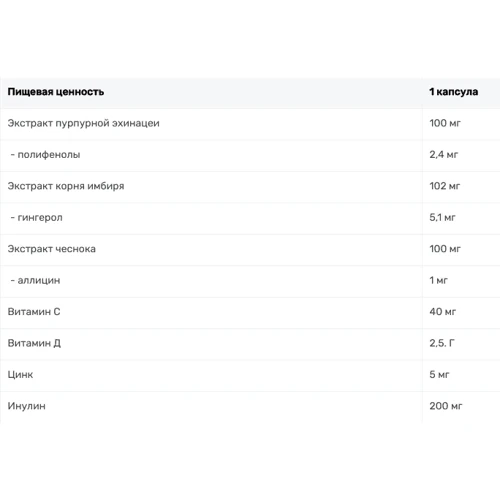
Task: Select the 'Экстракт чеснока' row label
Action: (51, 249)
